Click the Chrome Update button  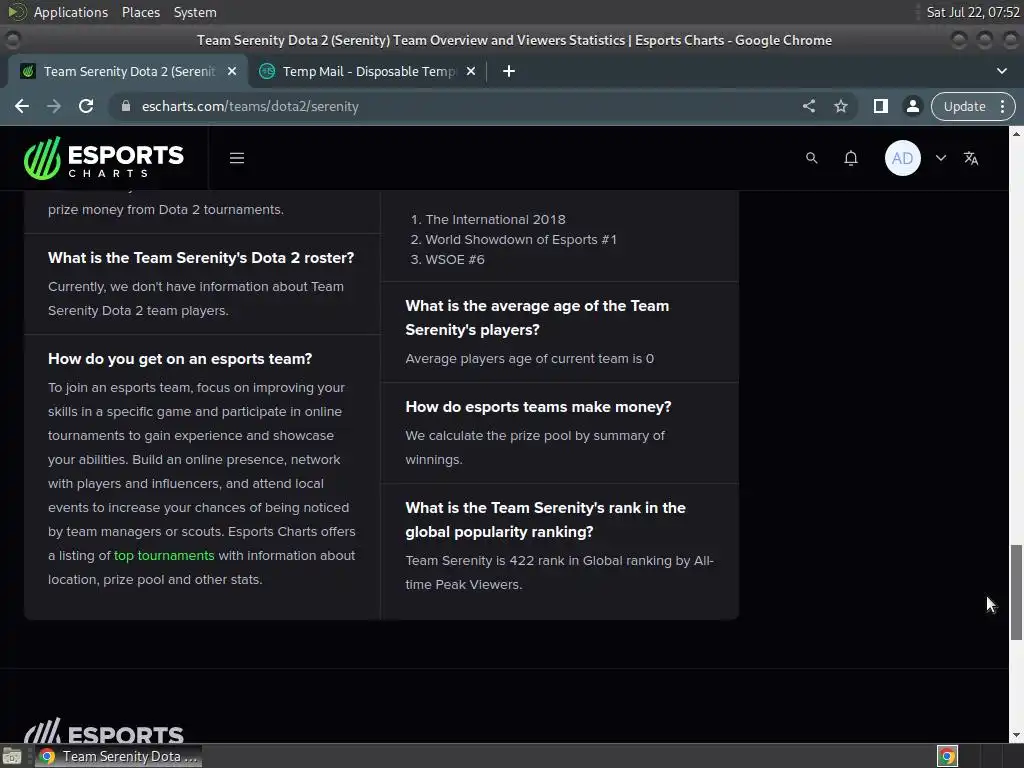point(965,106)
